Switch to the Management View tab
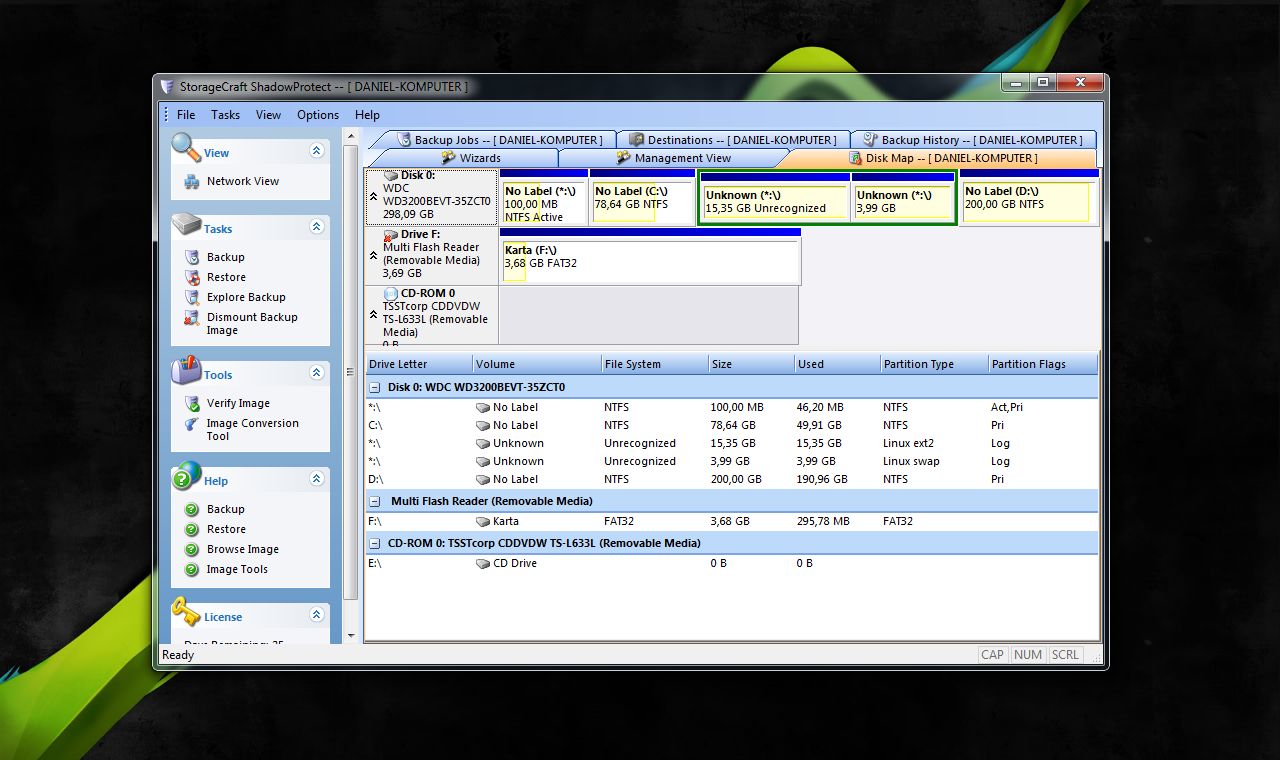 coord(673,158)
